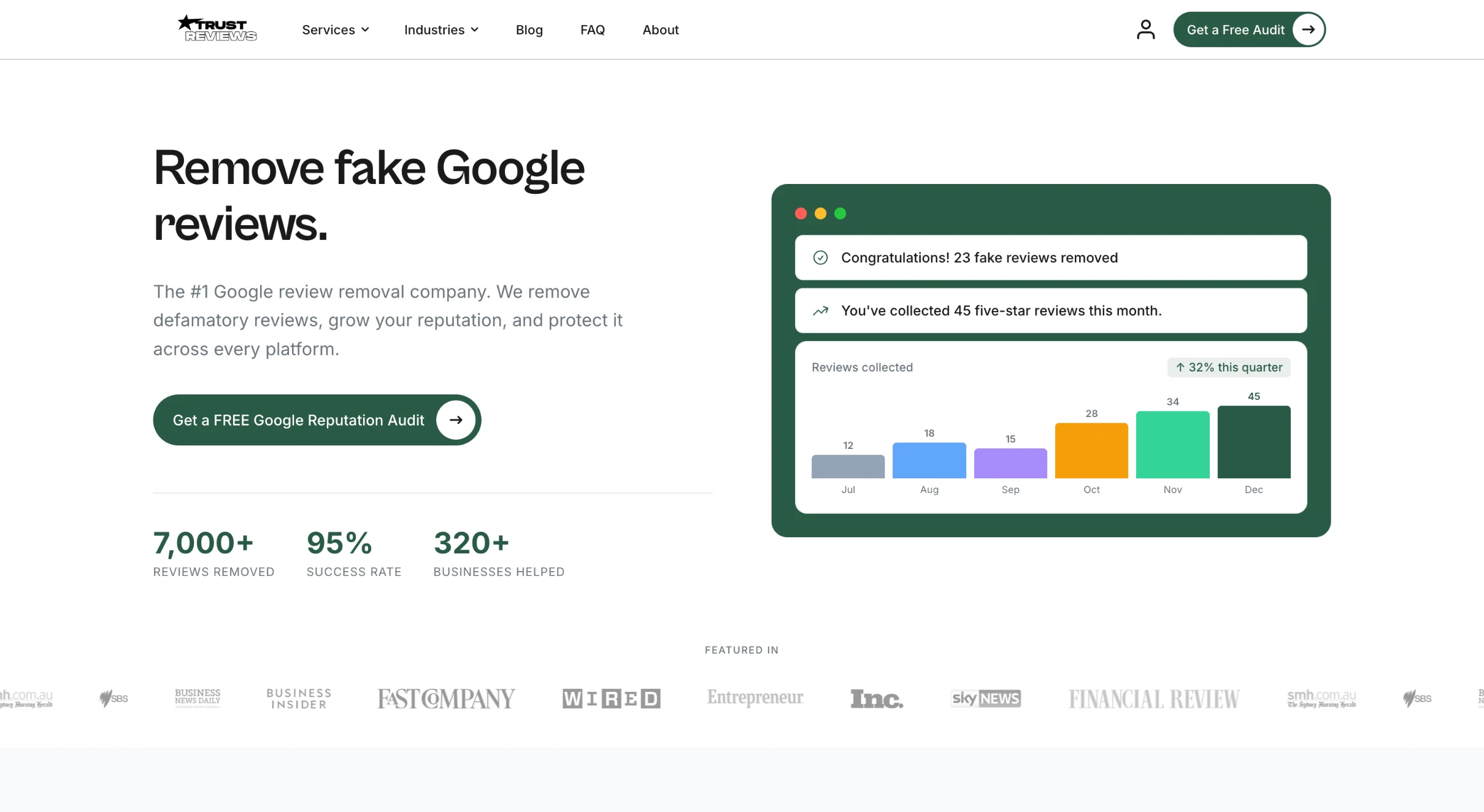This screenshot has height=812, width=1484.
Task: Click the trending arrow icon next to five-star reviews text
Action: (821, 311)
